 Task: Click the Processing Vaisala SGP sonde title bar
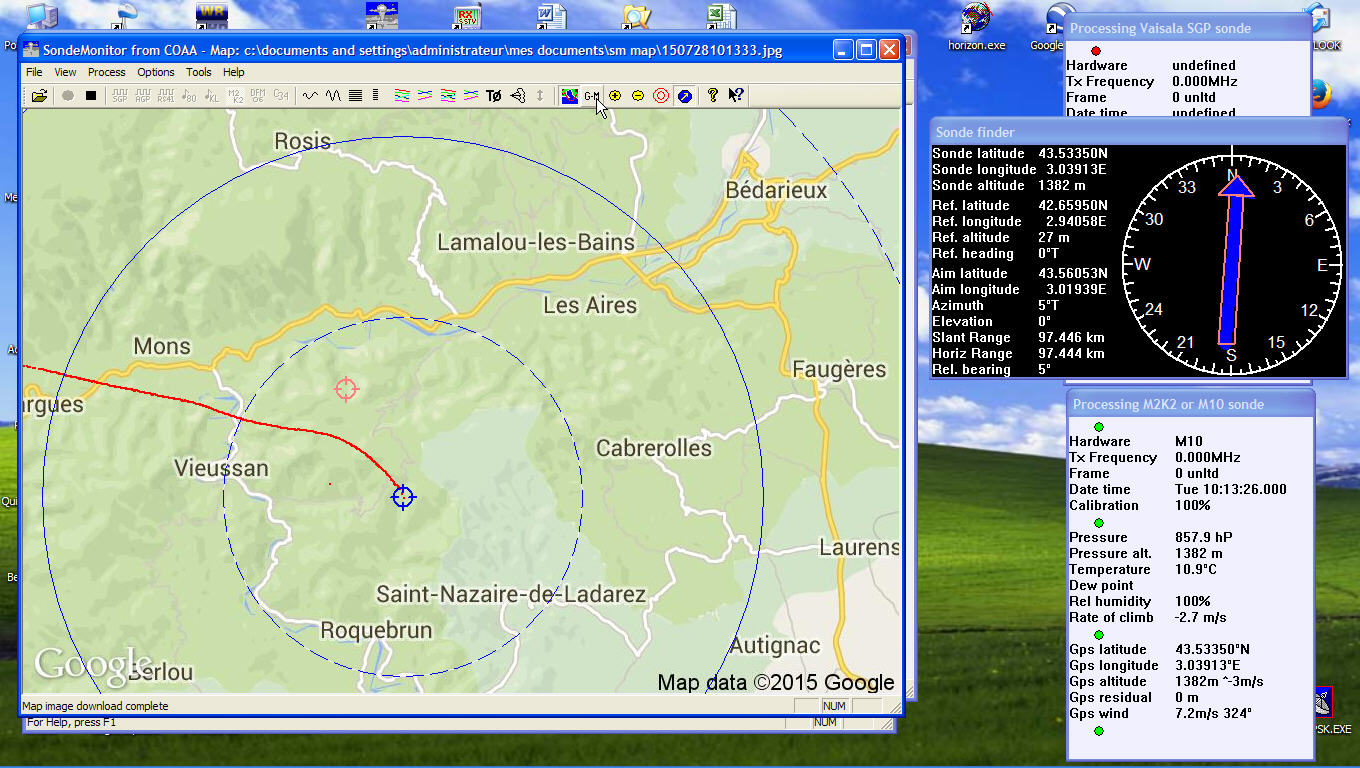pyautogui.click(x=1186, y=28)
